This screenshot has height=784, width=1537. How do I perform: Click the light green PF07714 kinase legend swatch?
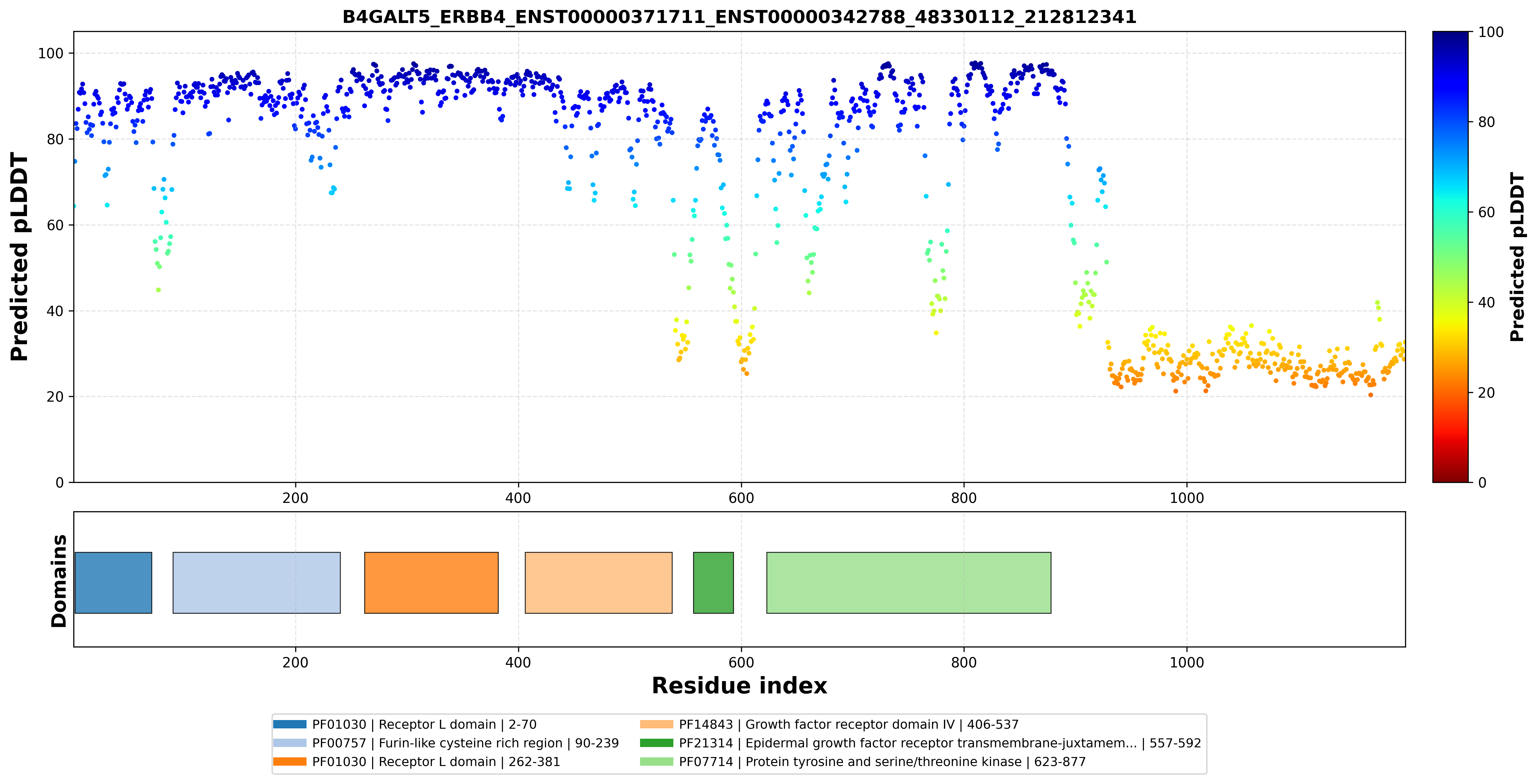(x=656, y=761)
